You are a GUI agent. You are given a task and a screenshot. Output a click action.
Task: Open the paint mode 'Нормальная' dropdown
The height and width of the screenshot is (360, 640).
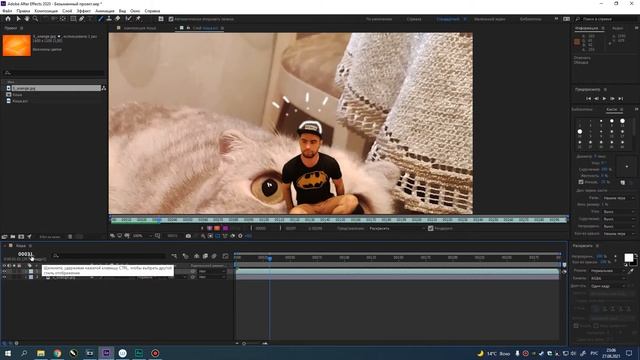coord(608,271)
